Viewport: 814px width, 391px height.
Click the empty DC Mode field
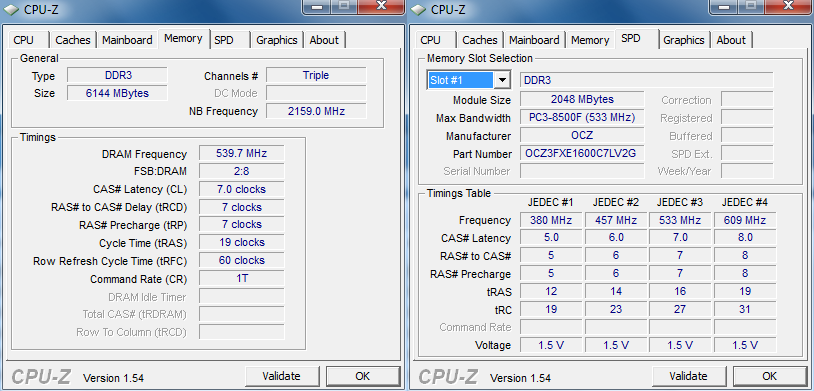click(316, 93)
